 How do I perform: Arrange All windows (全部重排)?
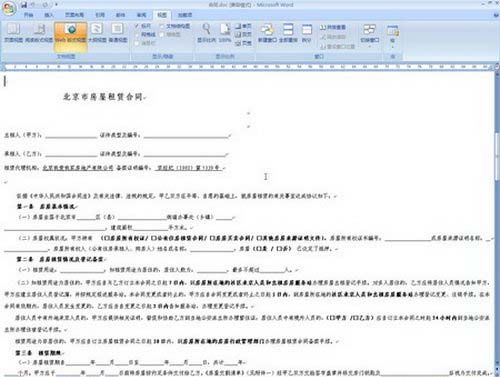[x=288, y=33]
